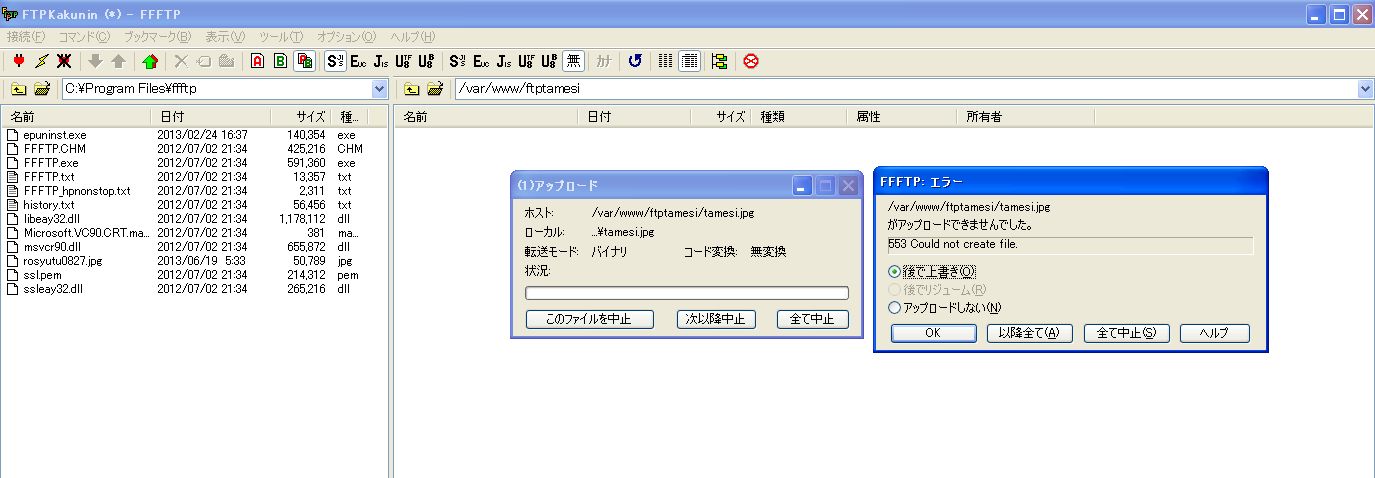Image resolution: width=1375 pixels, height=478 pixels.
Task: Click 全て中止(S) in error dialog
Action: click(x=1126, y=333)
